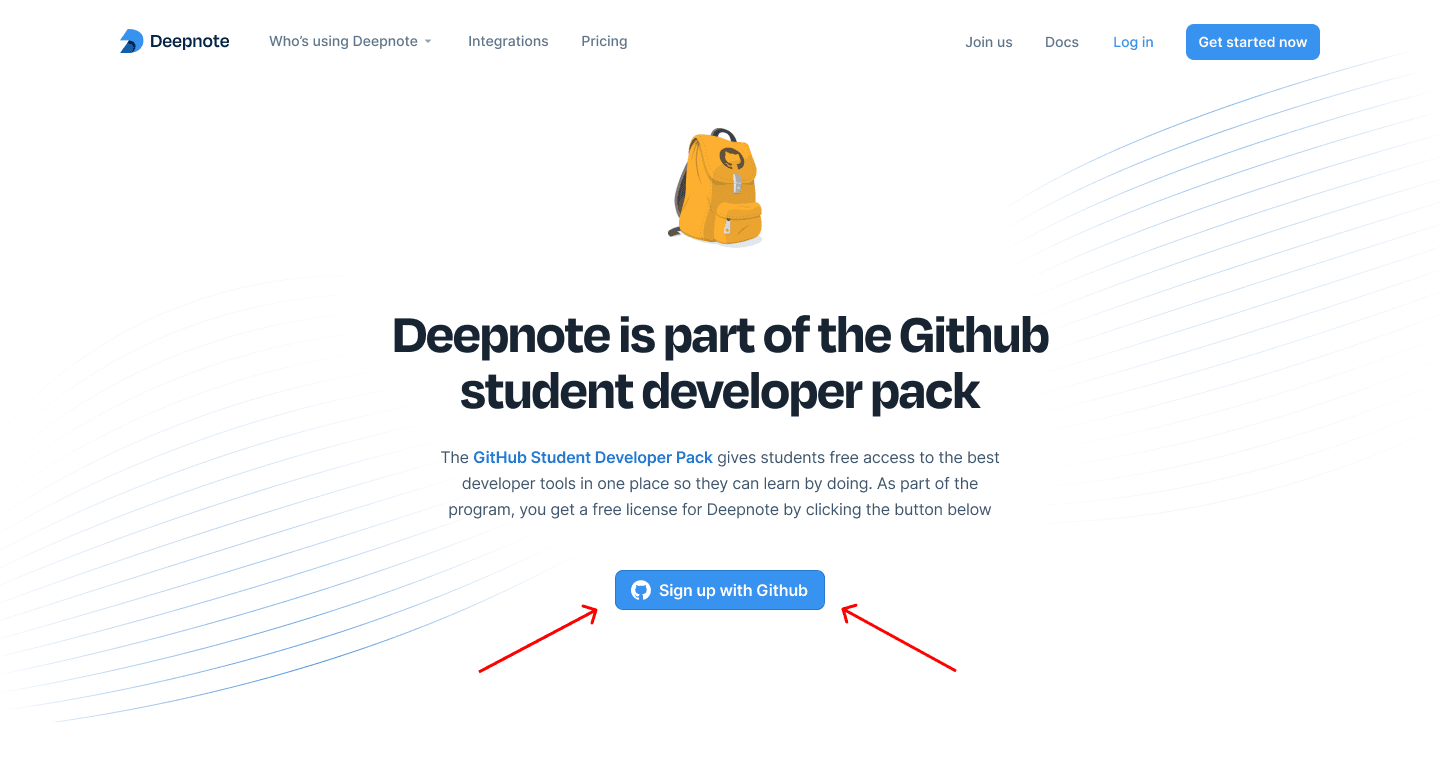The width and height of the screenshot is (1440, 762).
Task: Click the Log in link
Action: coord(1133,42)
